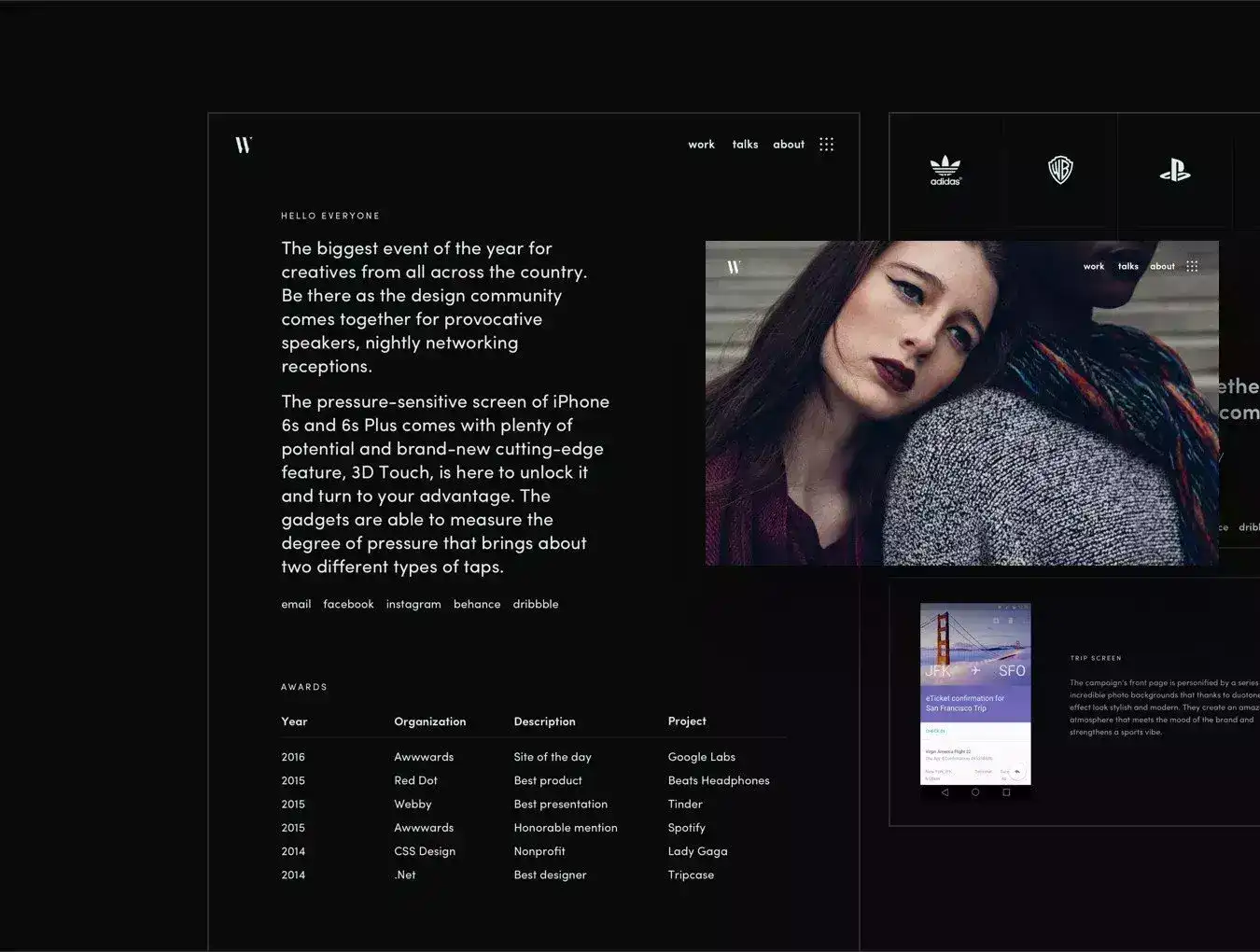The height and width of the screenshot is (952, 1260).
Task: Click the Warner Bros shield logo
Action: pyautogui.click(x=1060, y=170)
